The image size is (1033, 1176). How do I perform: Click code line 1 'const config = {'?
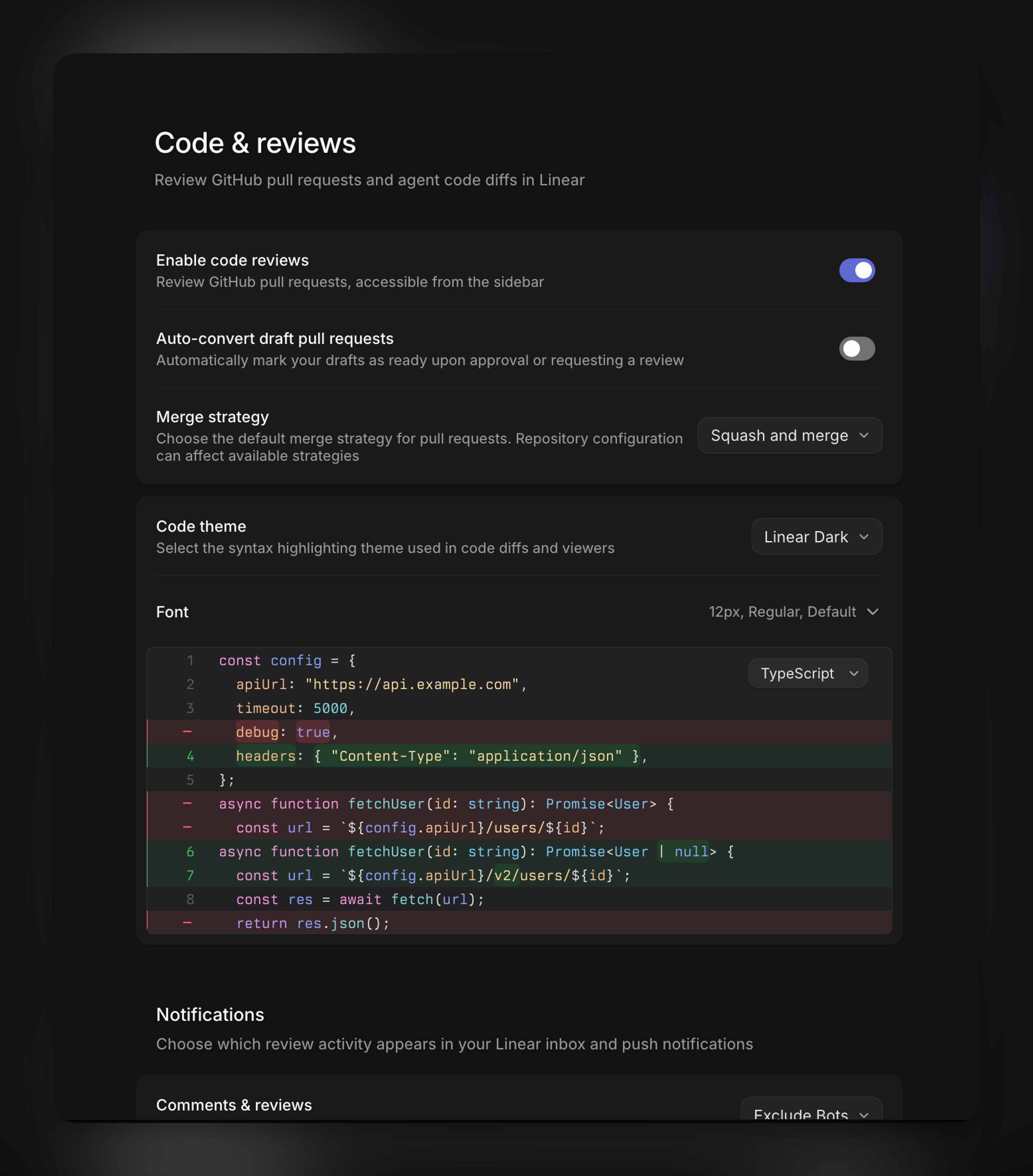pyautogui.click(x=519, y=660)
